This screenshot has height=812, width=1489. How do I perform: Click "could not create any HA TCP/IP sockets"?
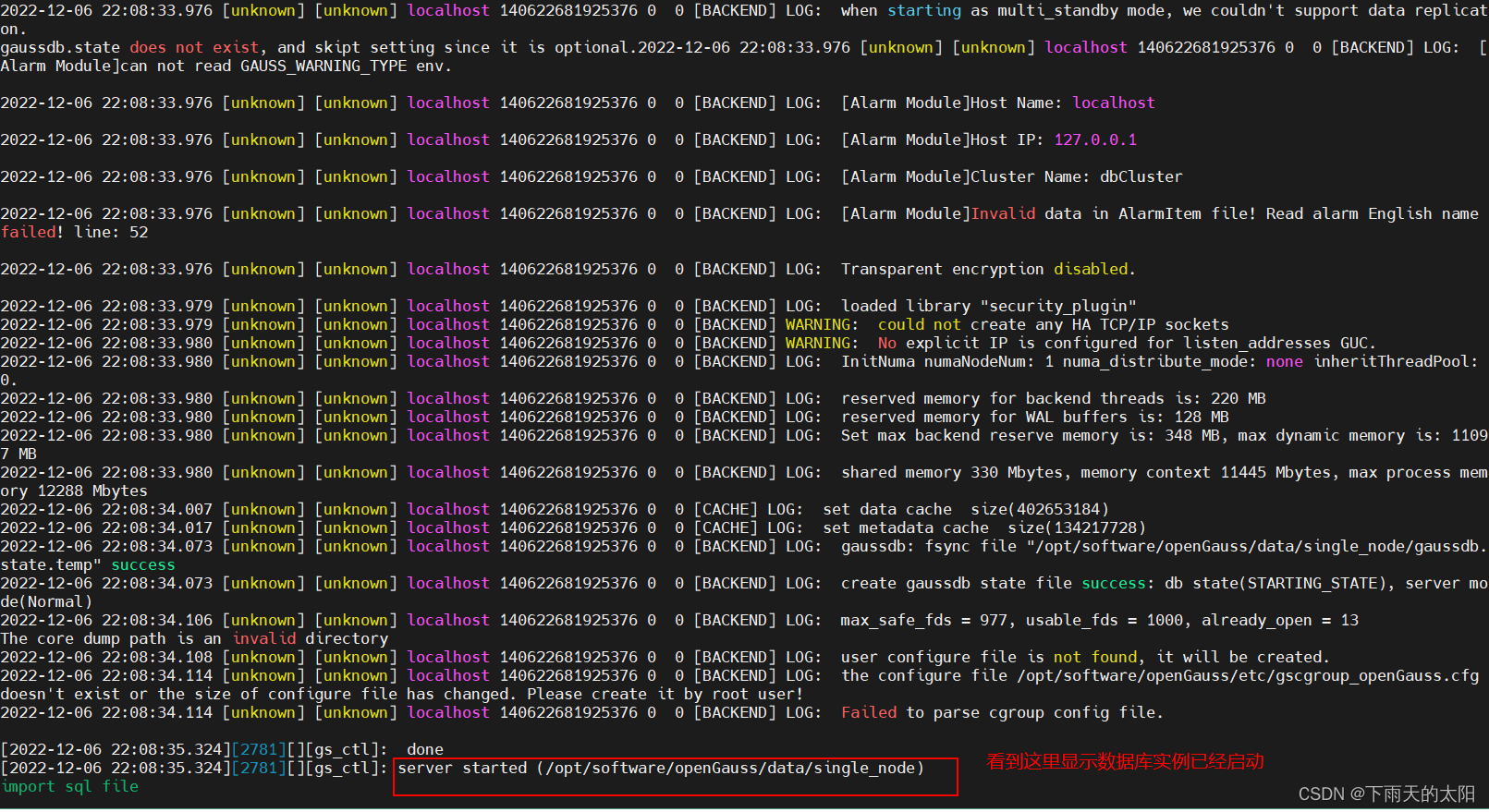click(1054, 325)
